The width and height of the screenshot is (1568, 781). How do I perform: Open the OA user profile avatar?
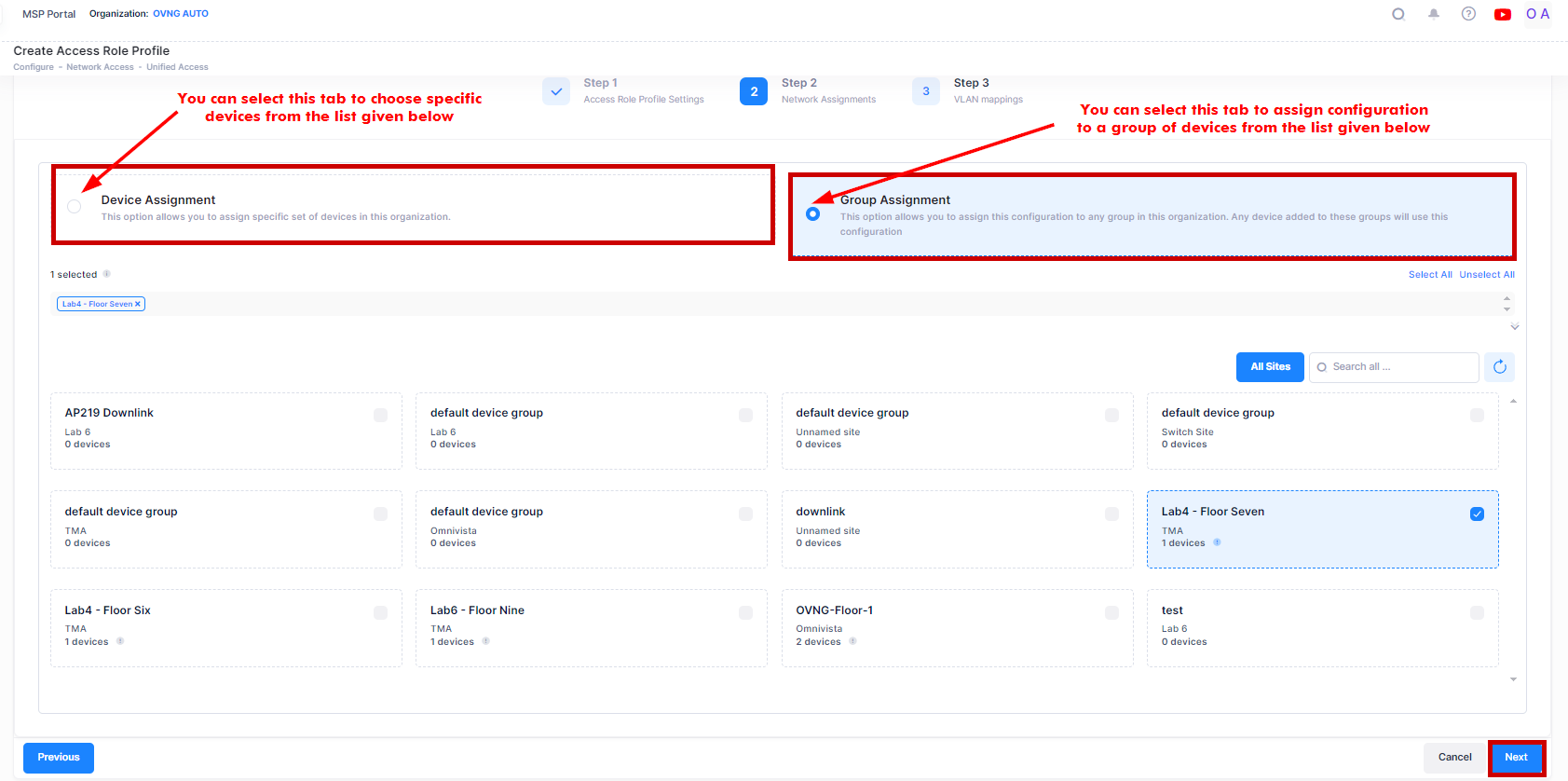coord(1537,14)
